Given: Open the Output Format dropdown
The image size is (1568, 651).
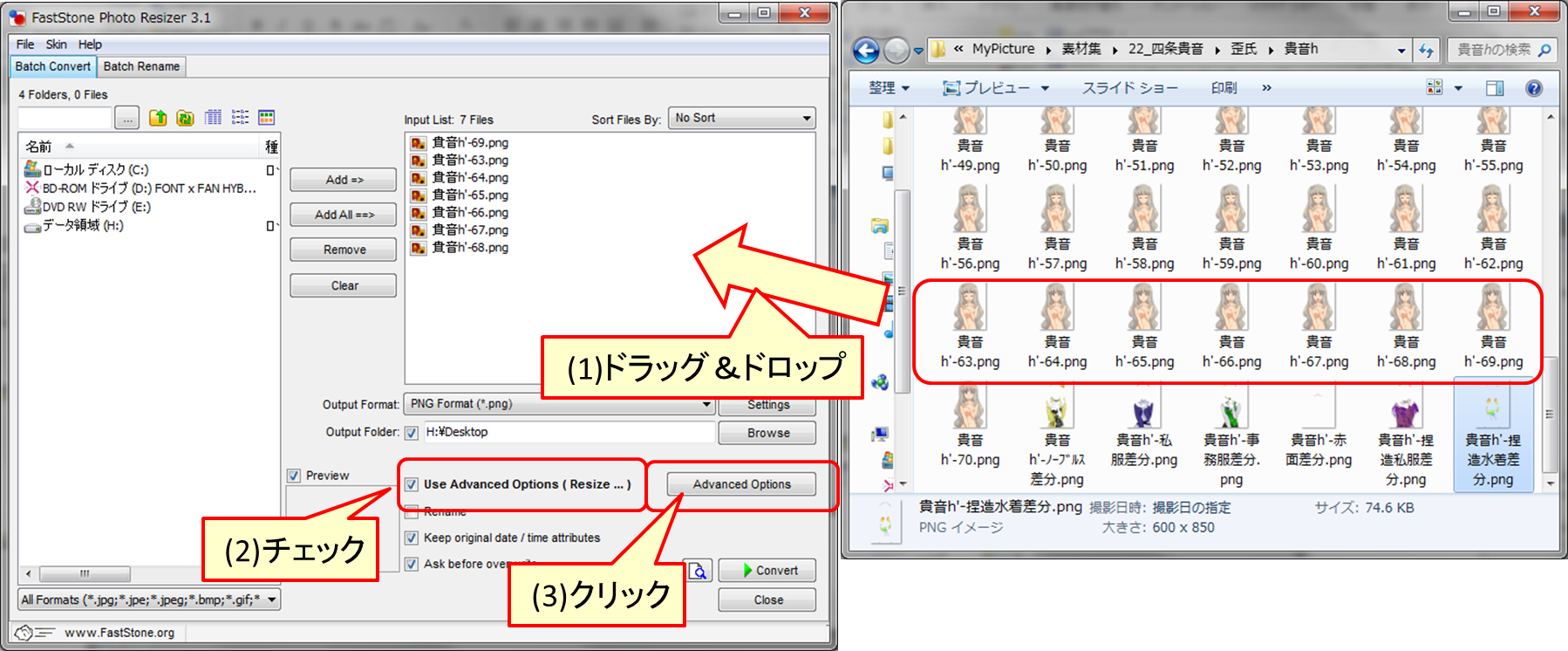Looking at the screenshot, I should 559,404.
